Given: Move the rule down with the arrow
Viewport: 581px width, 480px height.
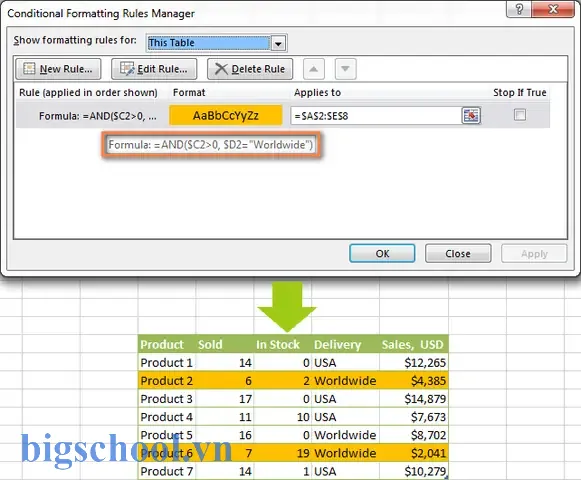Looking at the screenshot, I should [x=345, y=69].
